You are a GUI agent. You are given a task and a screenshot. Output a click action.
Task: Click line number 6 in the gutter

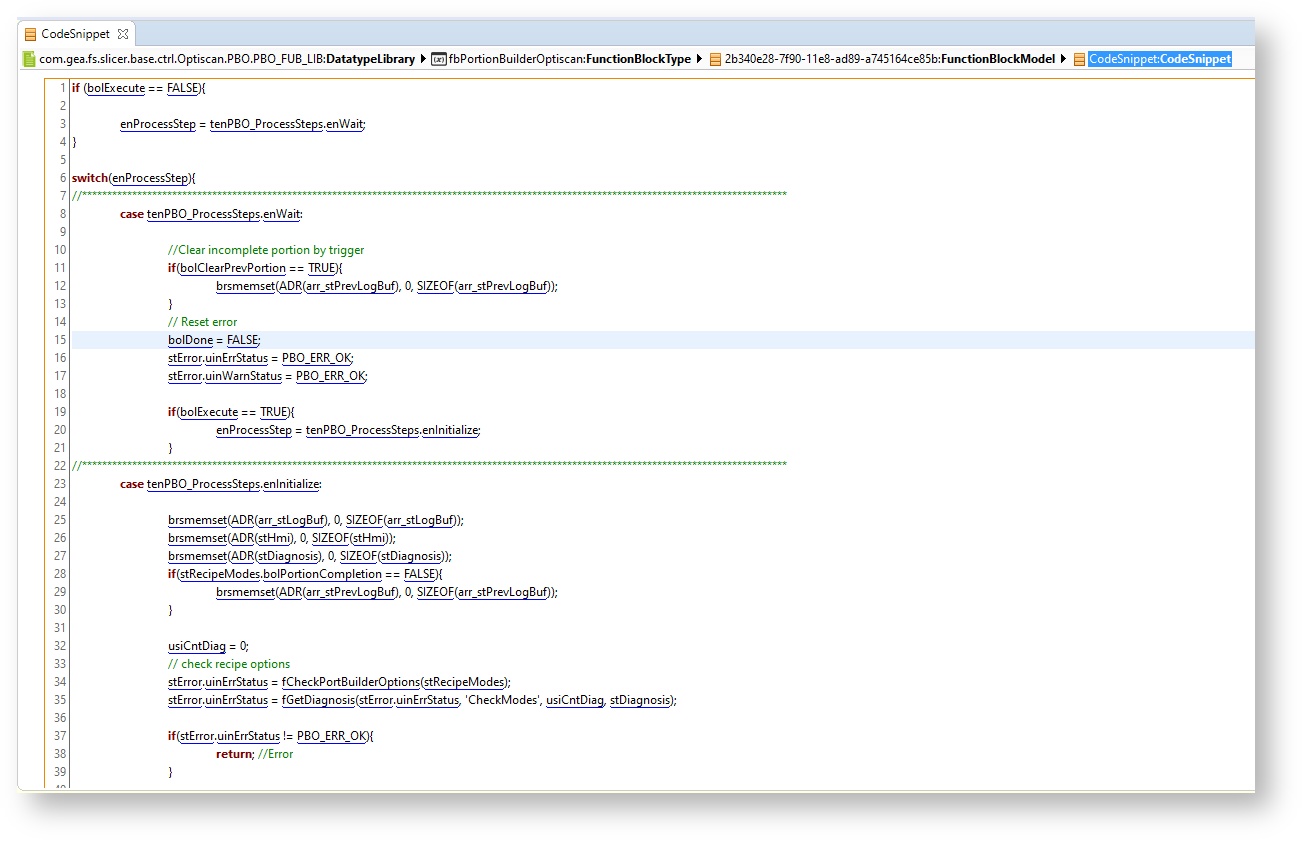[x=62, y=178]
